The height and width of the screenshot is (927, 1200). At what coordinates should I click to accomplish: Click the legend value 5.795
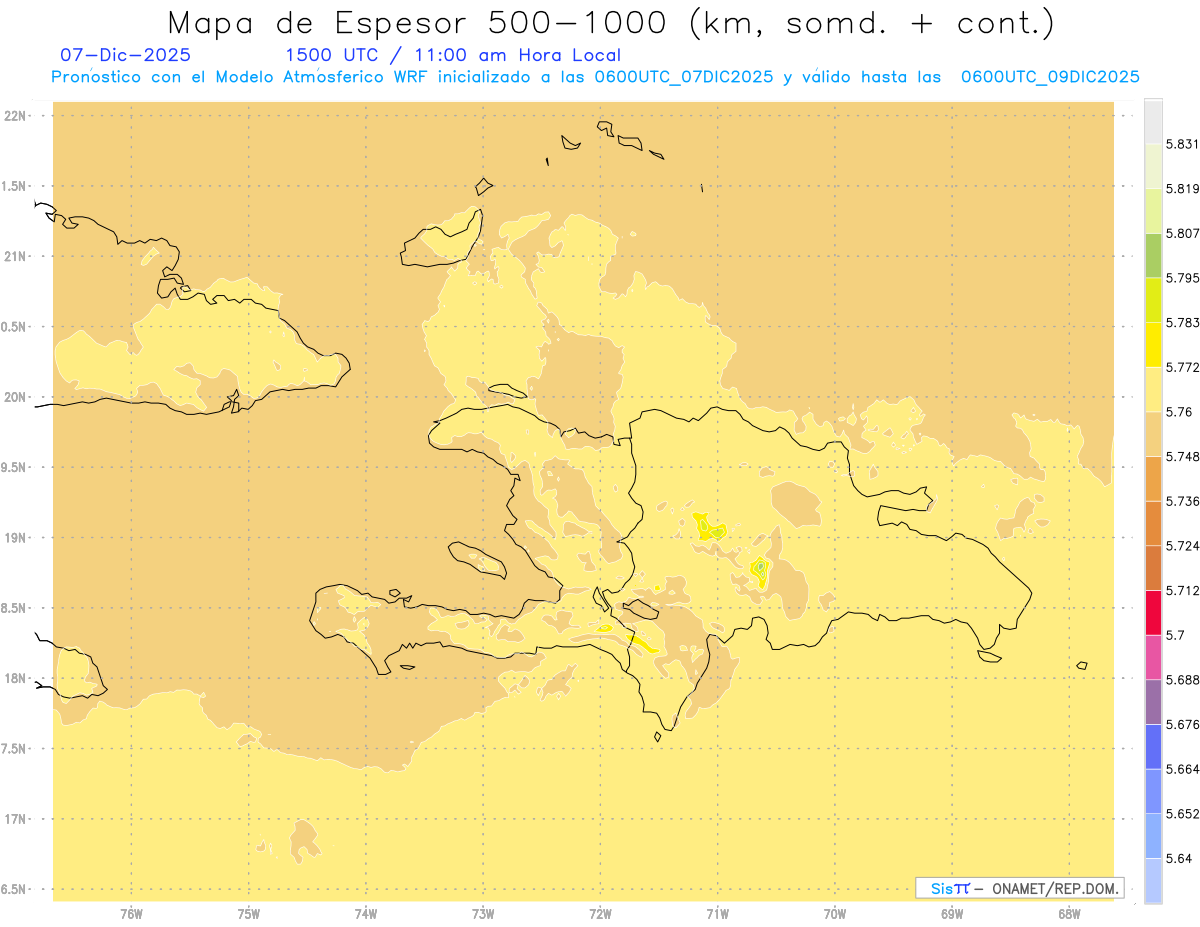(1183, 278)
